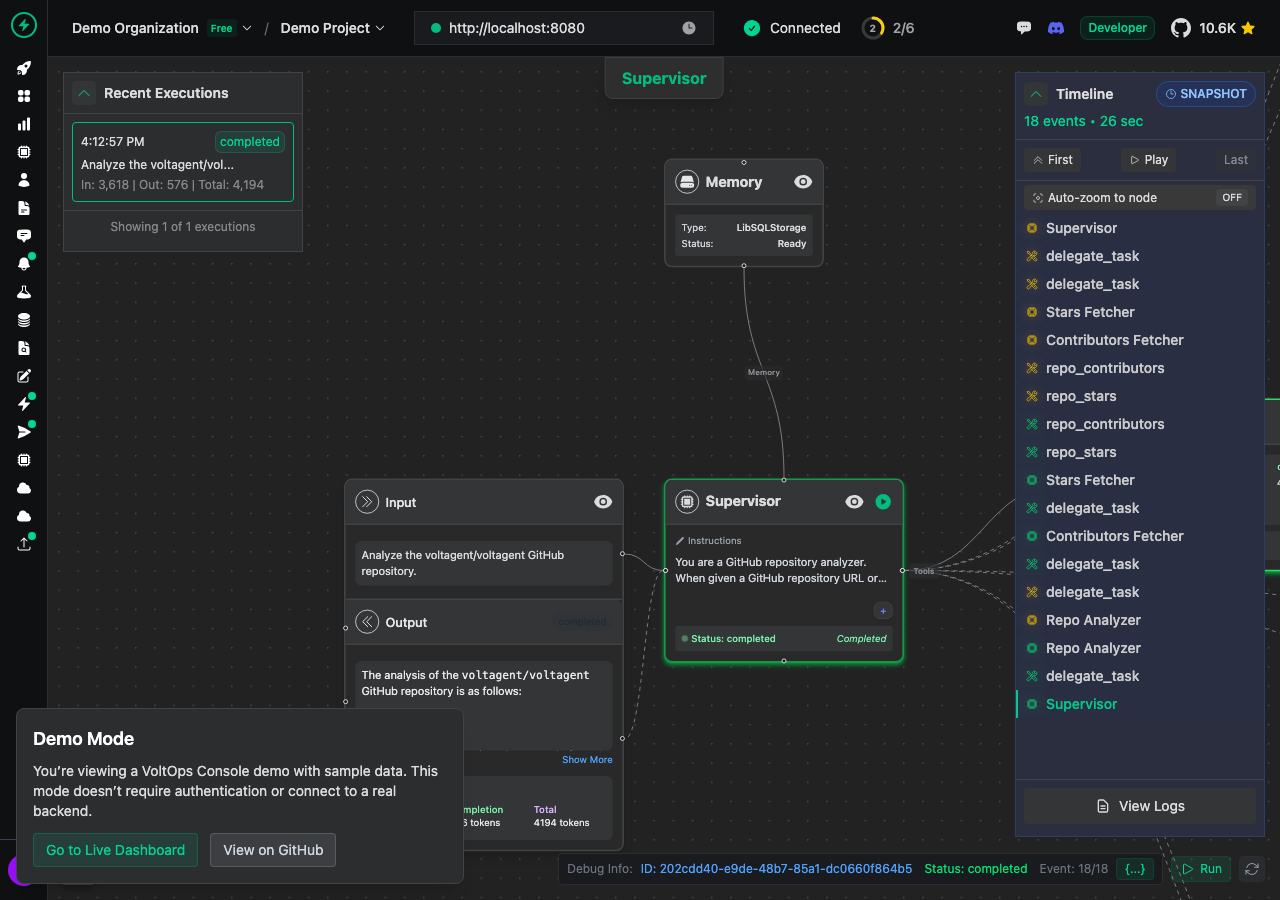
Task: Open the upload arrow sidebar icon
Action: coord(24,544)
